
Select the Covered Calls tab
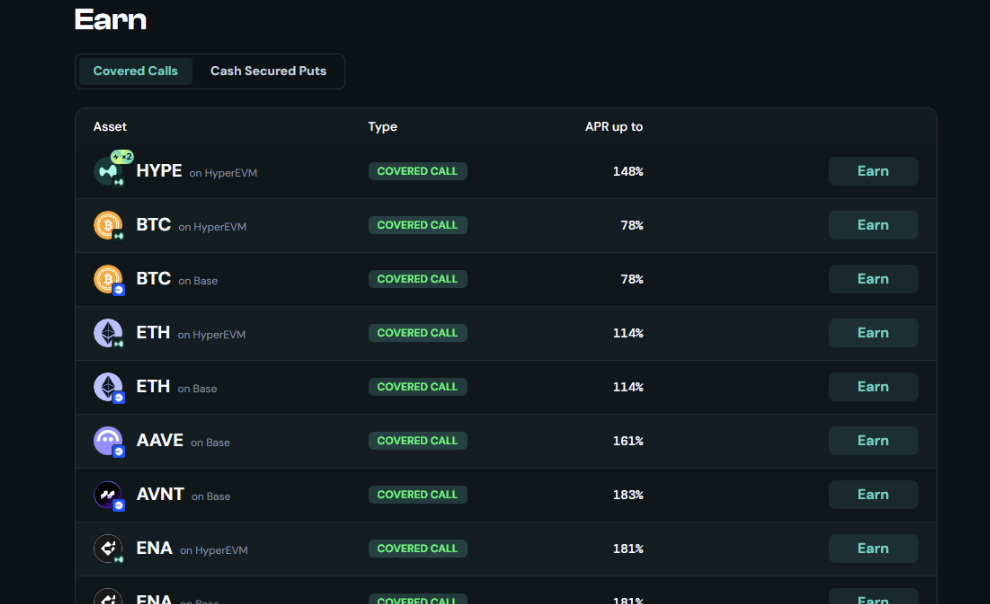point(135,71)
